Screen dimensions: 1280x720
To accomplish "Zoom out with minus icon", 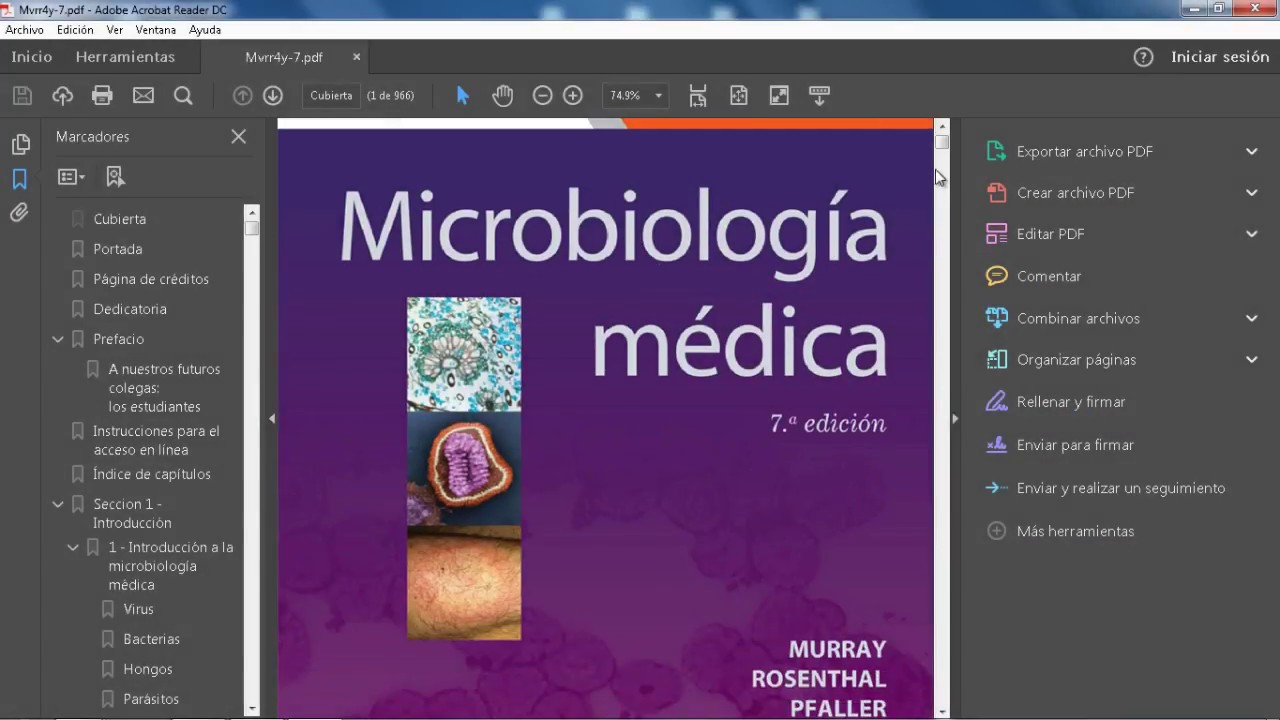I will click(x=542, y=96).
